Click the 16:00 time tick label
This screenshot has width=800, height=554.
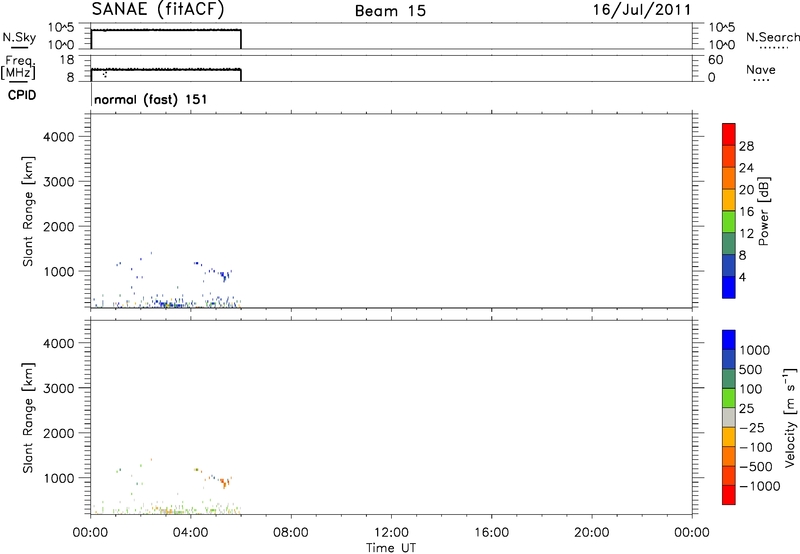(491, 533)
